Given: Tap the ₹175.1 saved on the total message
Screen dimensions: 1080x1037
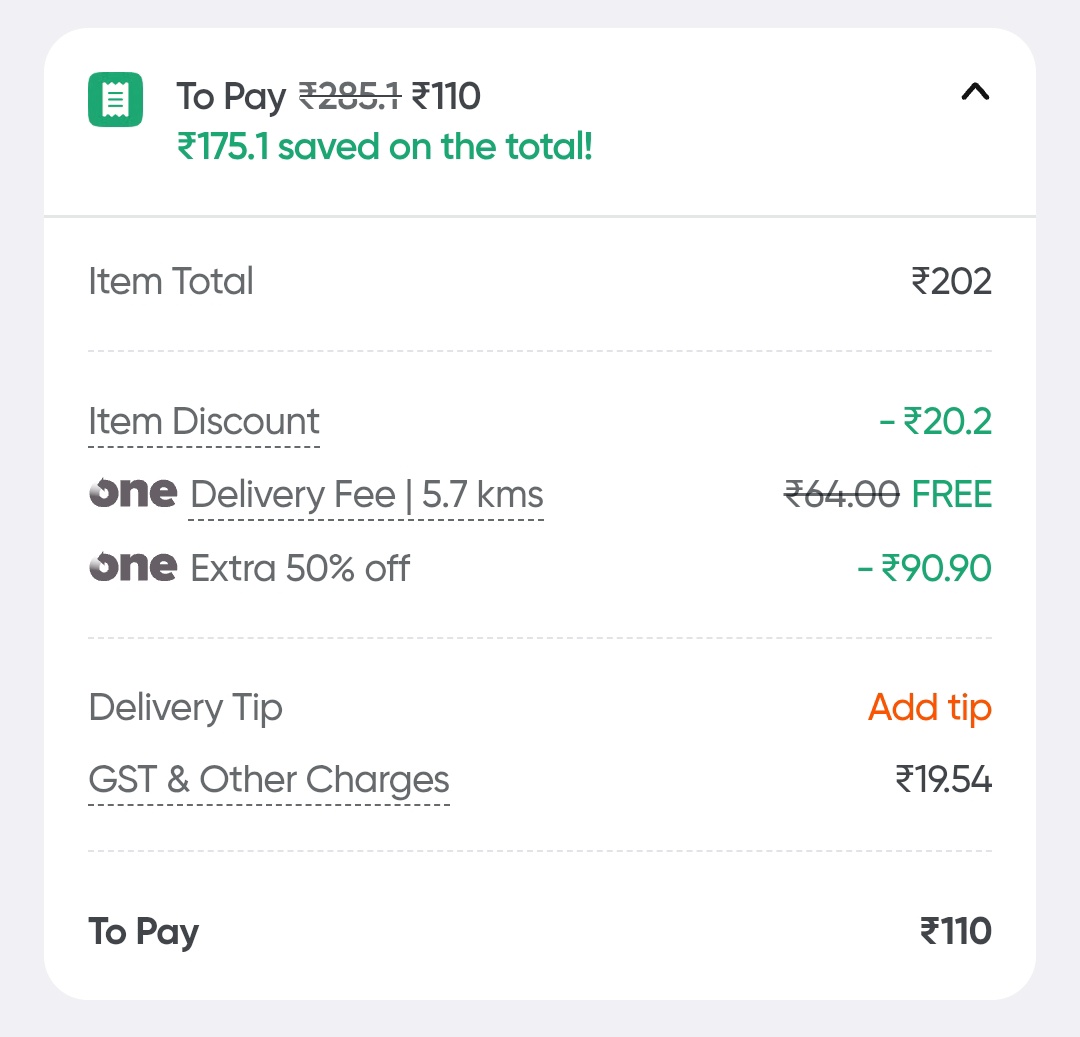Looking at the screenshot, I should [x=385, y=147].
